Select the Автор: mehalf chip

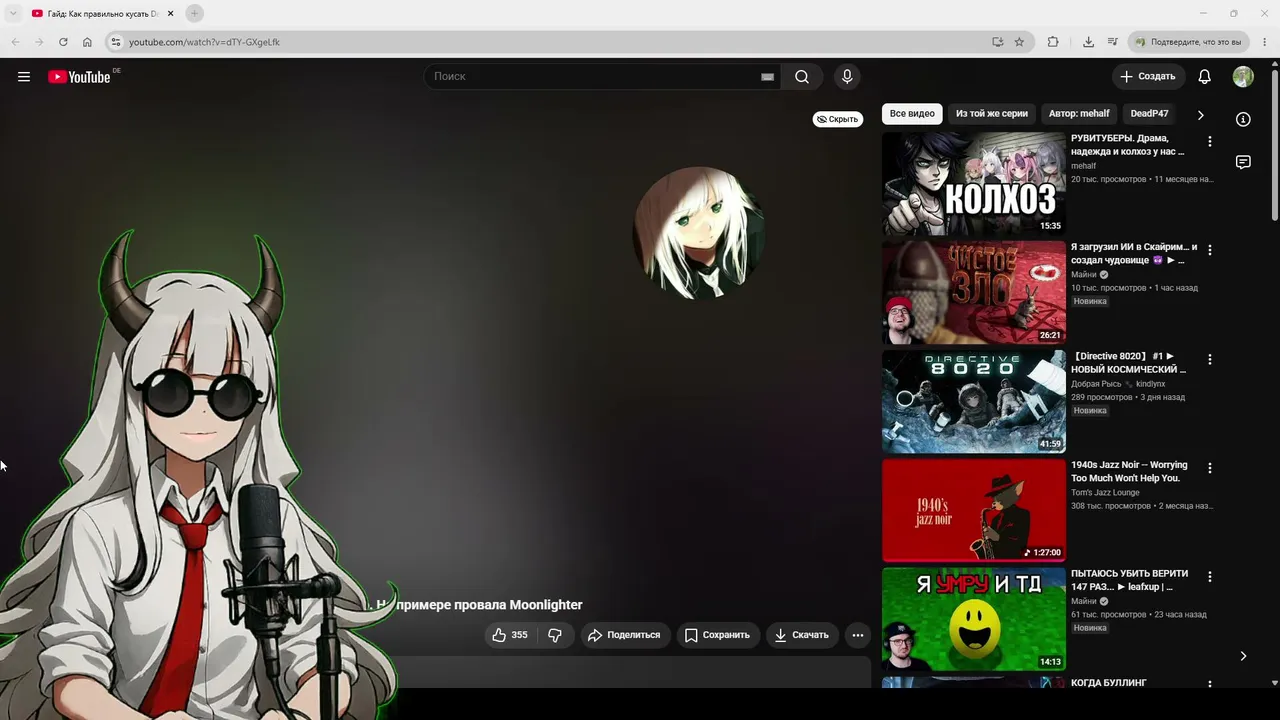point(1079,114)
